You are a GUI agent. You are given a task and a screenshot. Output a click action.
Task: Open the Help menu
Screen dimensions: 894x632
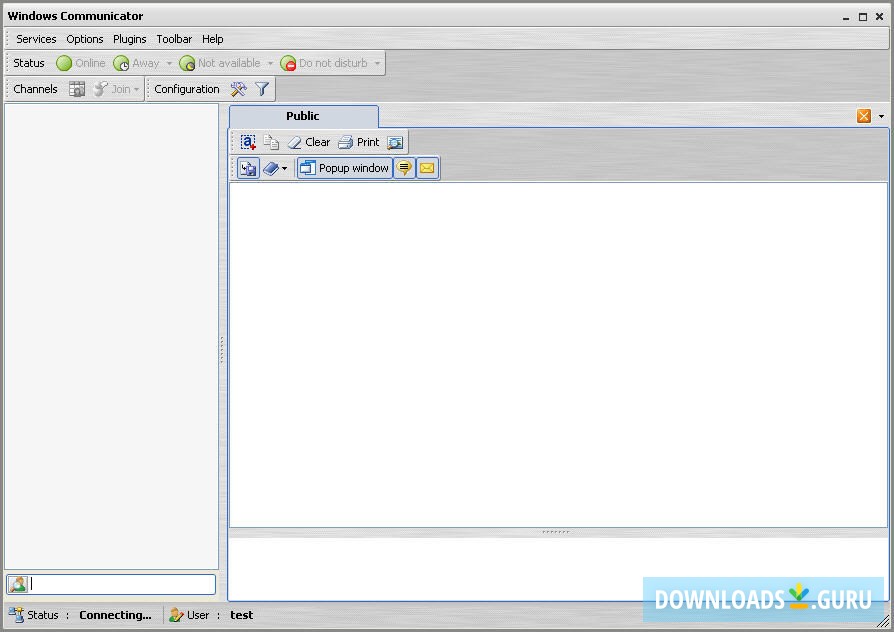(x=212, y=39)
